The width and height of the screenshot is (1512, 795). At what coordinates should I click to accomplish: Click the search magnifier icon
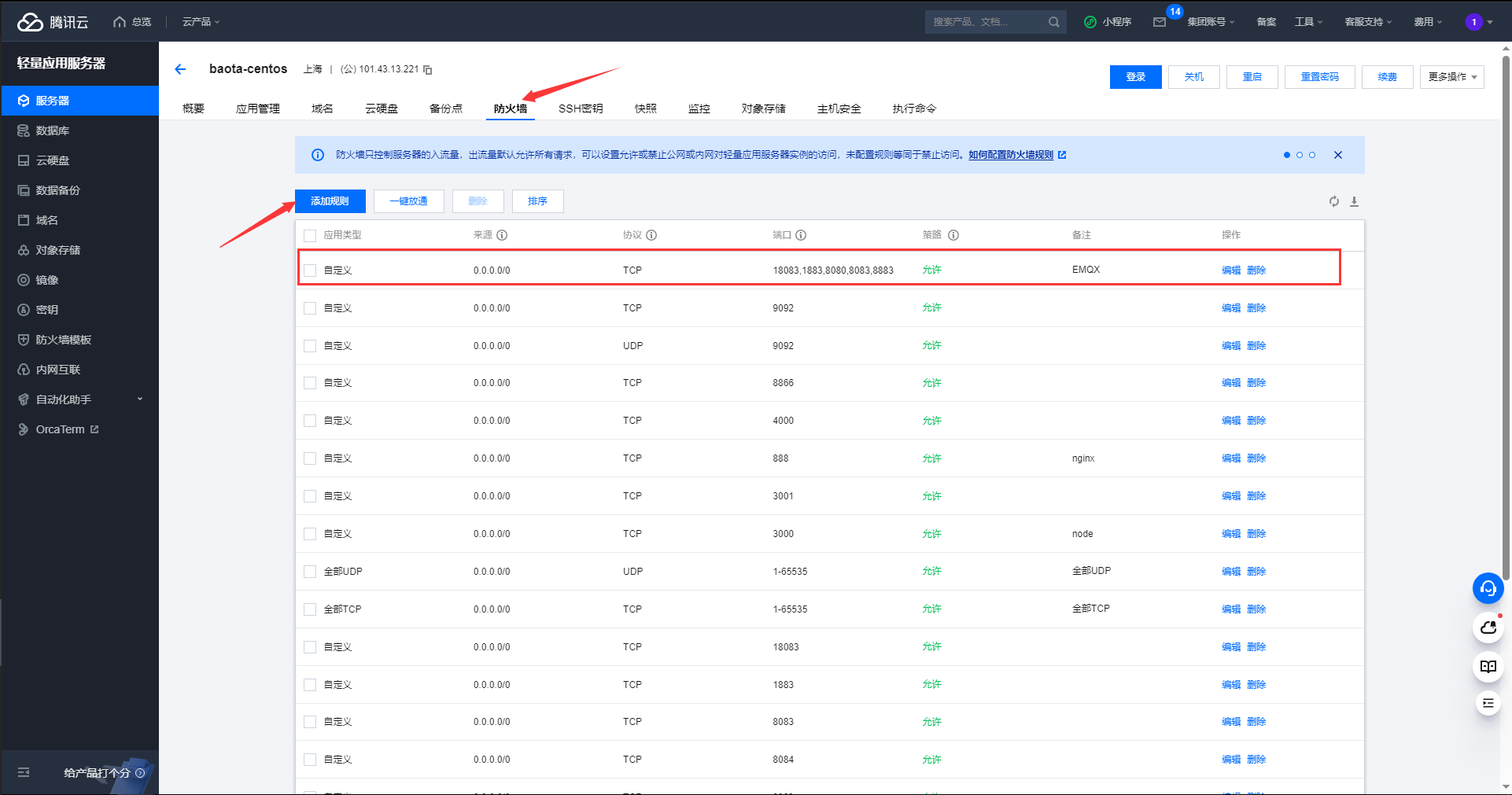click(1053, 22)
